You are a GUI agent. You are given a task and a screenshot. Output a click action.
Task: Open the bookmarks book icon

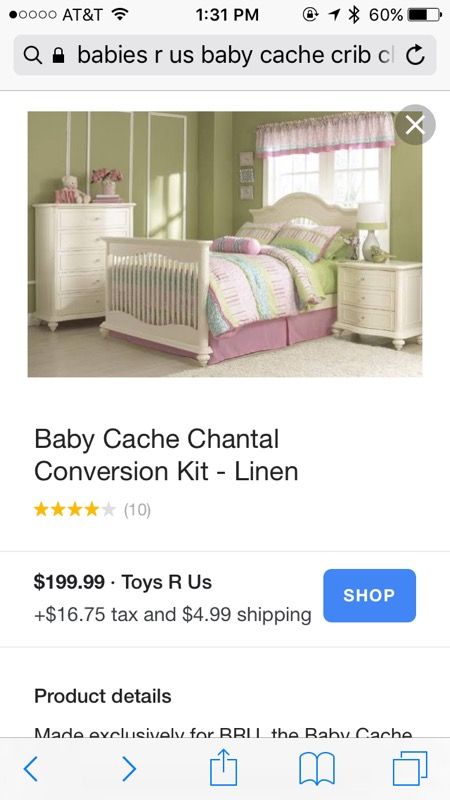coord(317,769)
